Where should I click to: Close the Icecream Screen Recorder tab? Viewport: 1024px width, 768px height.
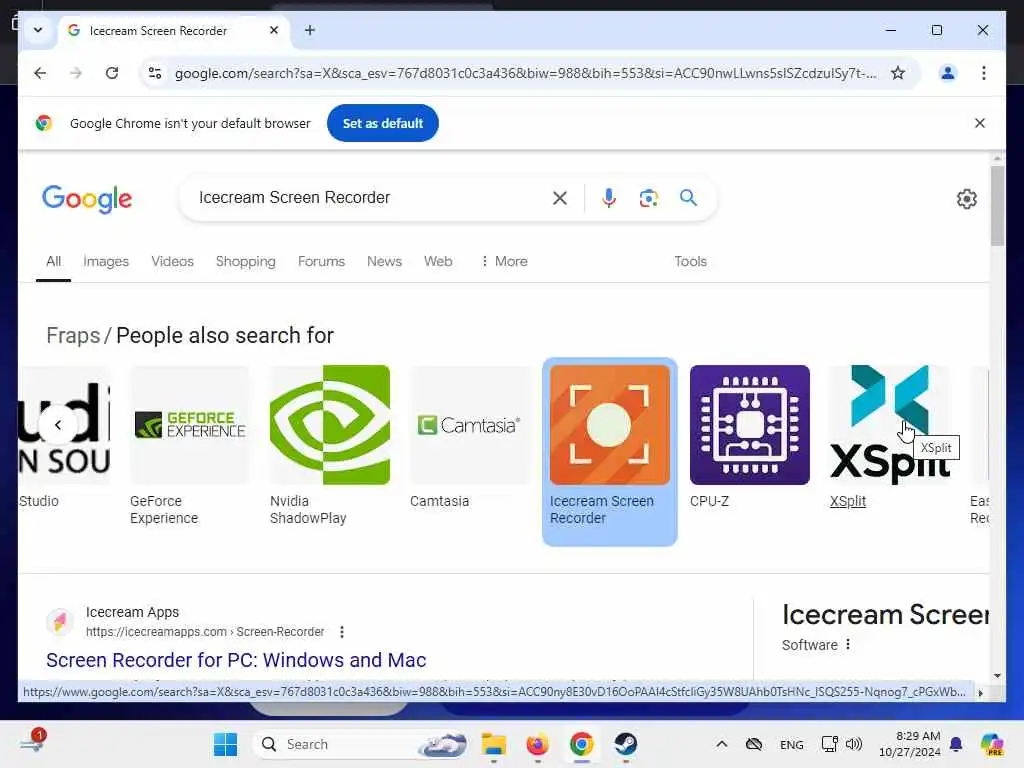point(274,30)
